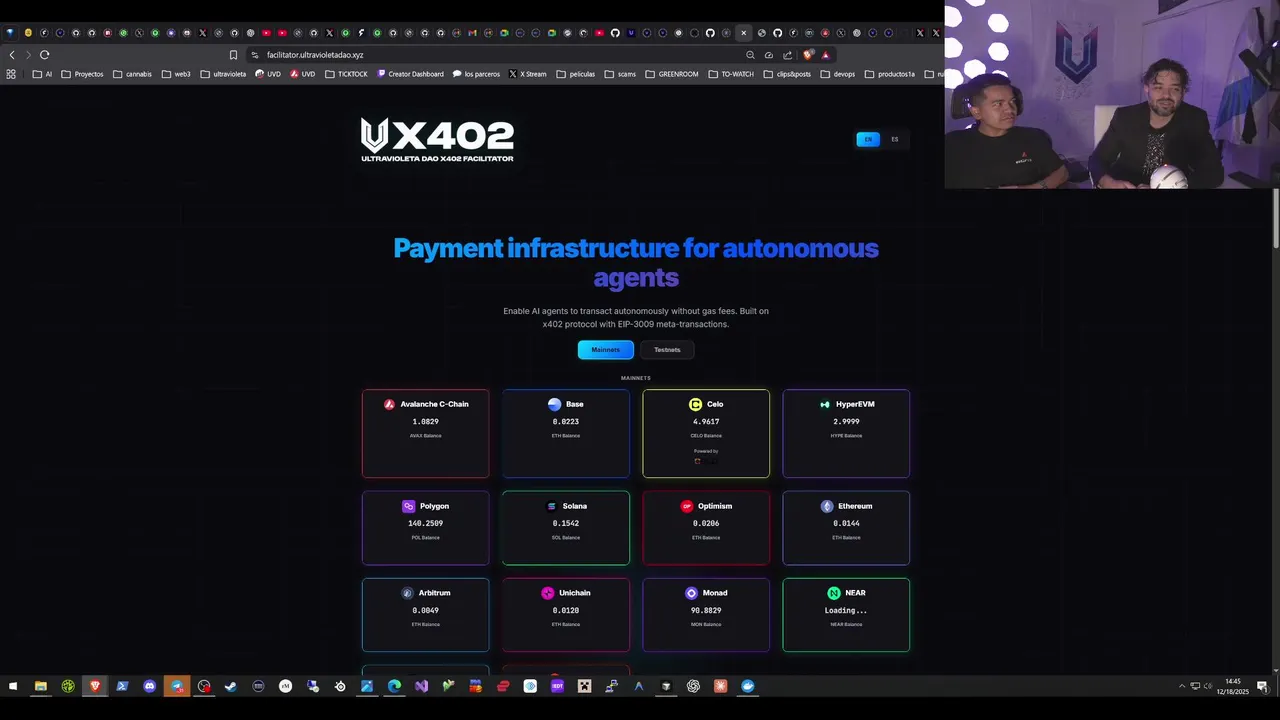This screenshot has width=1280, height=720.
Task: Click the Ethereum logo icon
Action: coord(826,506)
